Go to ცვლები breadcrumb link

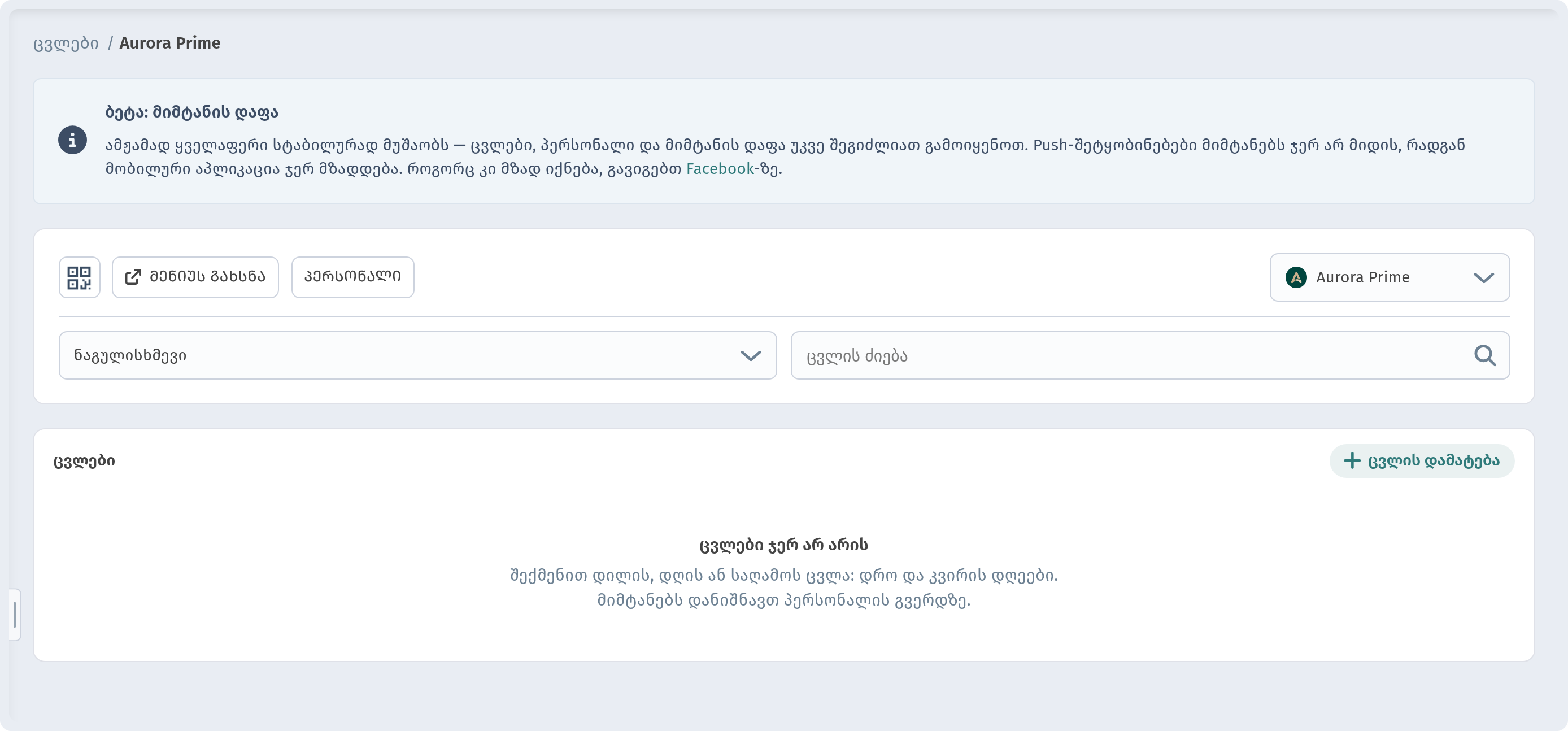coord(66,43)
